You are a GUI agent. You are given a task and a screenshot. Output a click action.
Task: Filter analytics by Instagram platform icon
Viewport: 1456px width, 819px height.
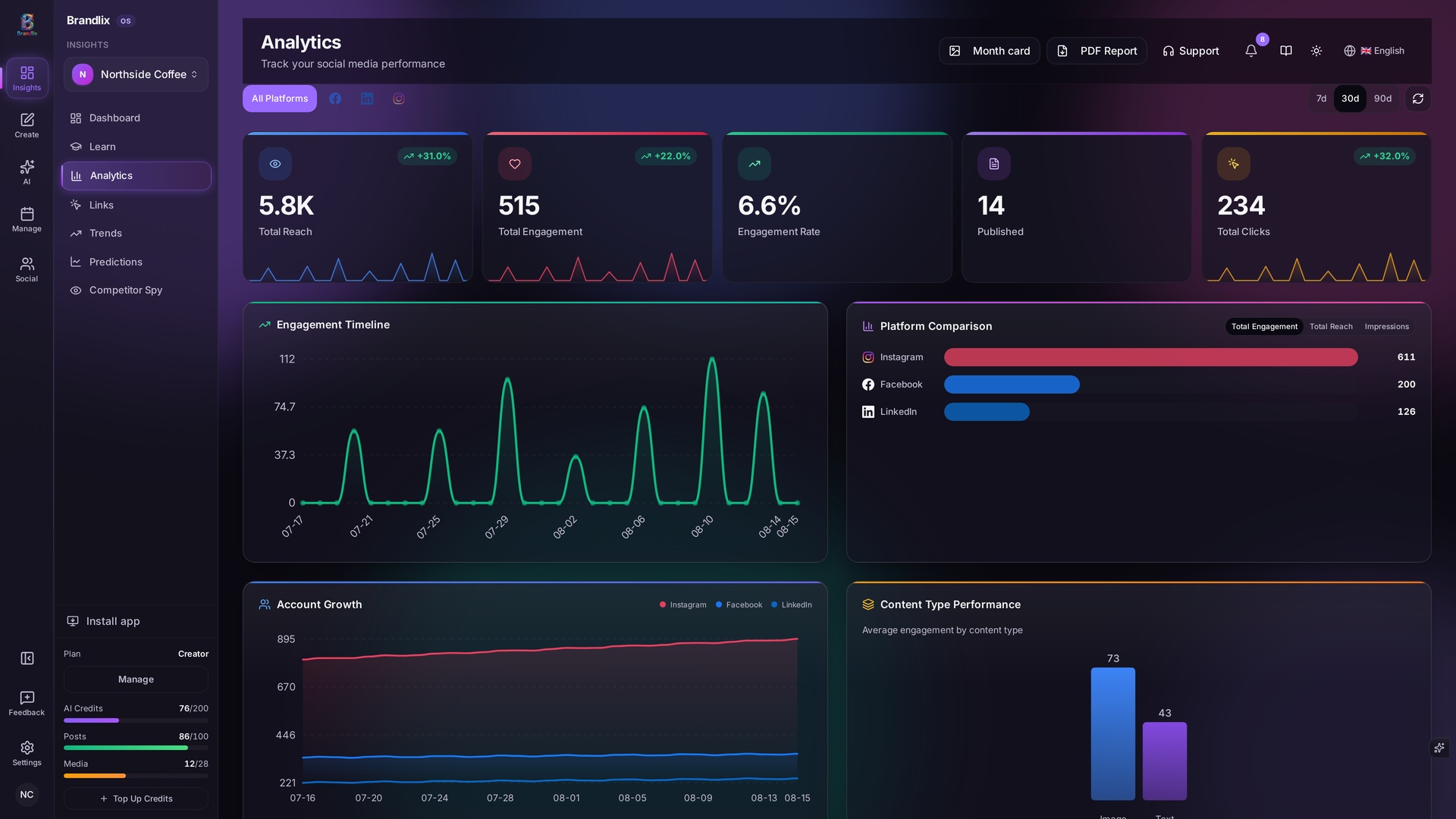(x=399, y=99)
